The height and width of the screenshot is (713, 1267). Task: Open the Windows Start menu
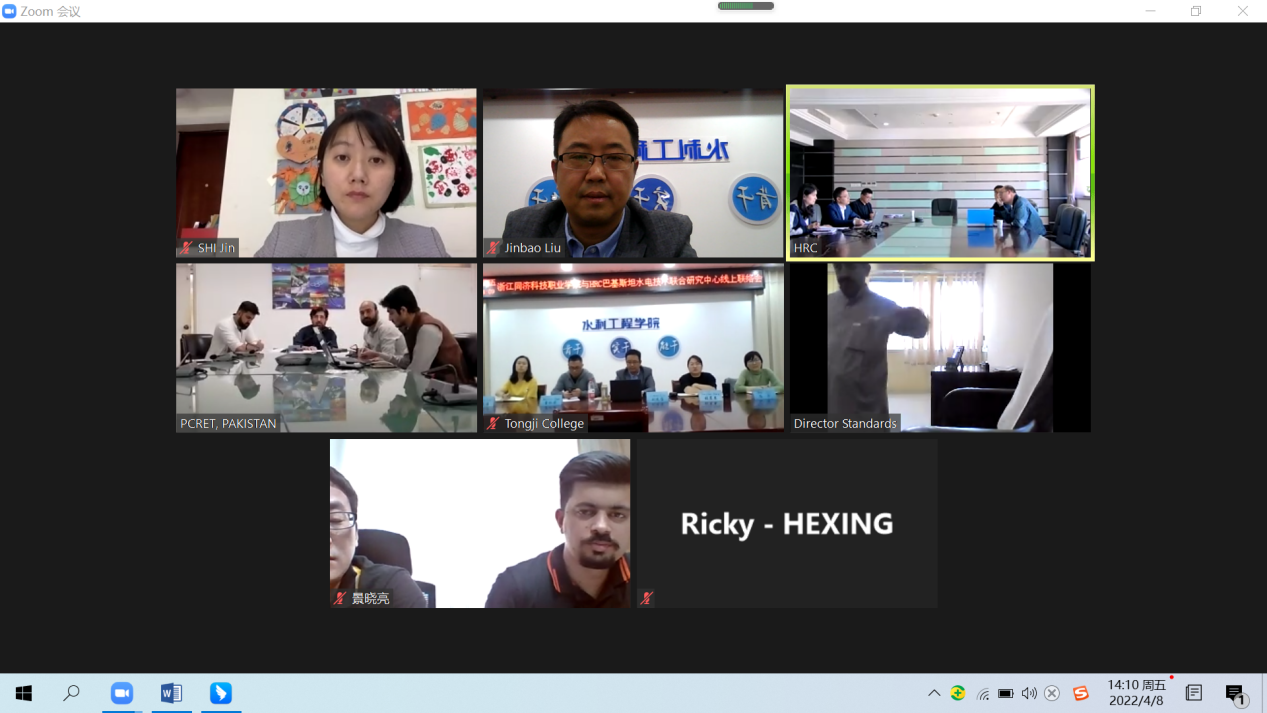click(24, 693)
